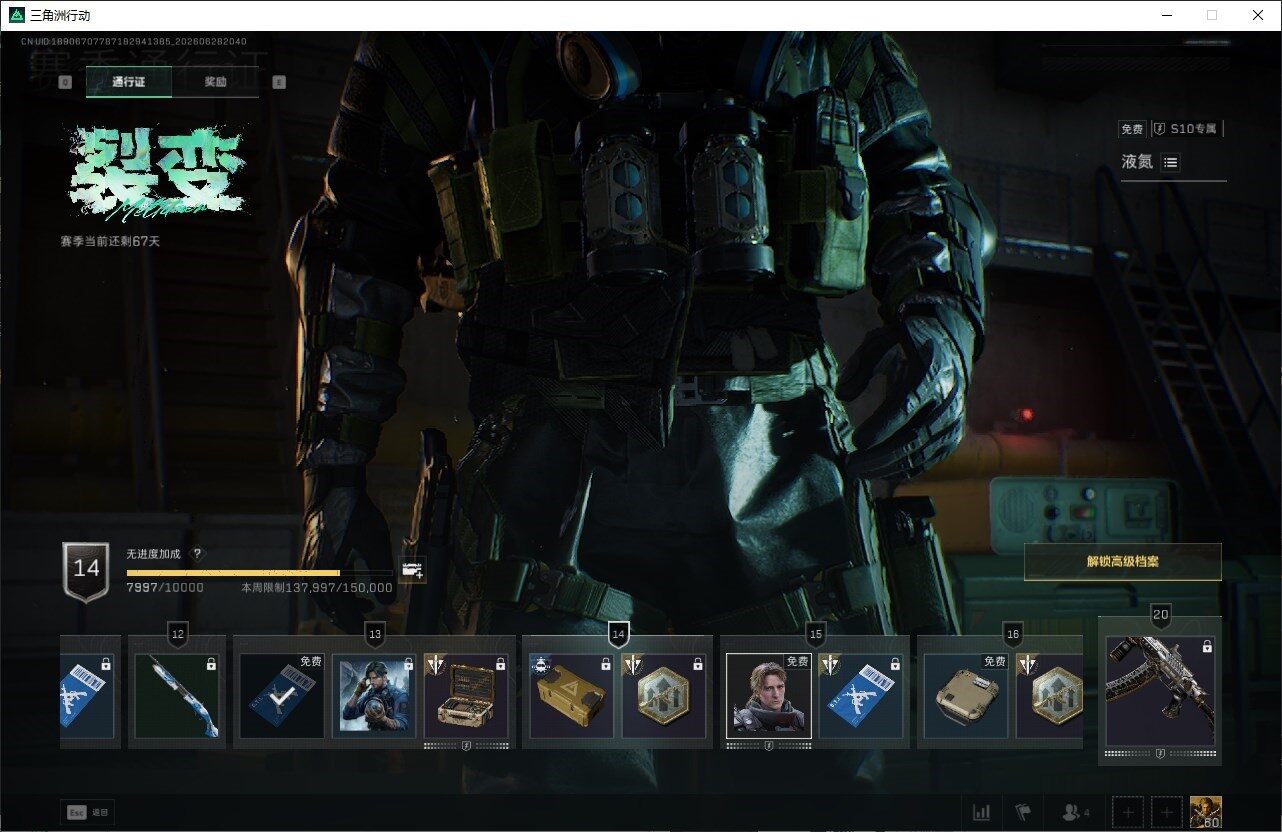
Task: Select the level 15 free character portrait reward
Action: point(769,695)
